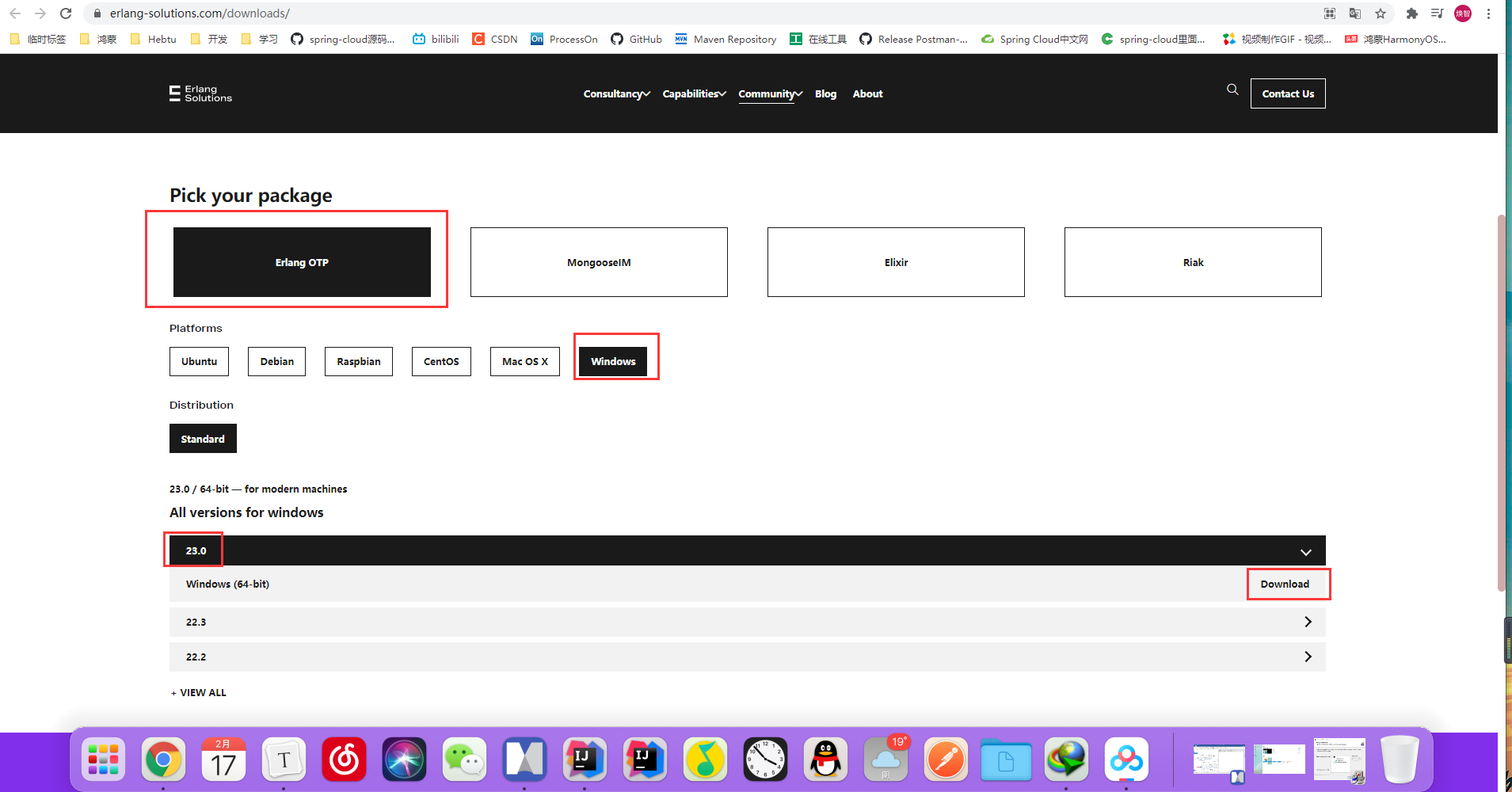Open the Calendar dock icon
Image resolution: width=1512 pixels, height=792 pixels.
tap(223, 760)
